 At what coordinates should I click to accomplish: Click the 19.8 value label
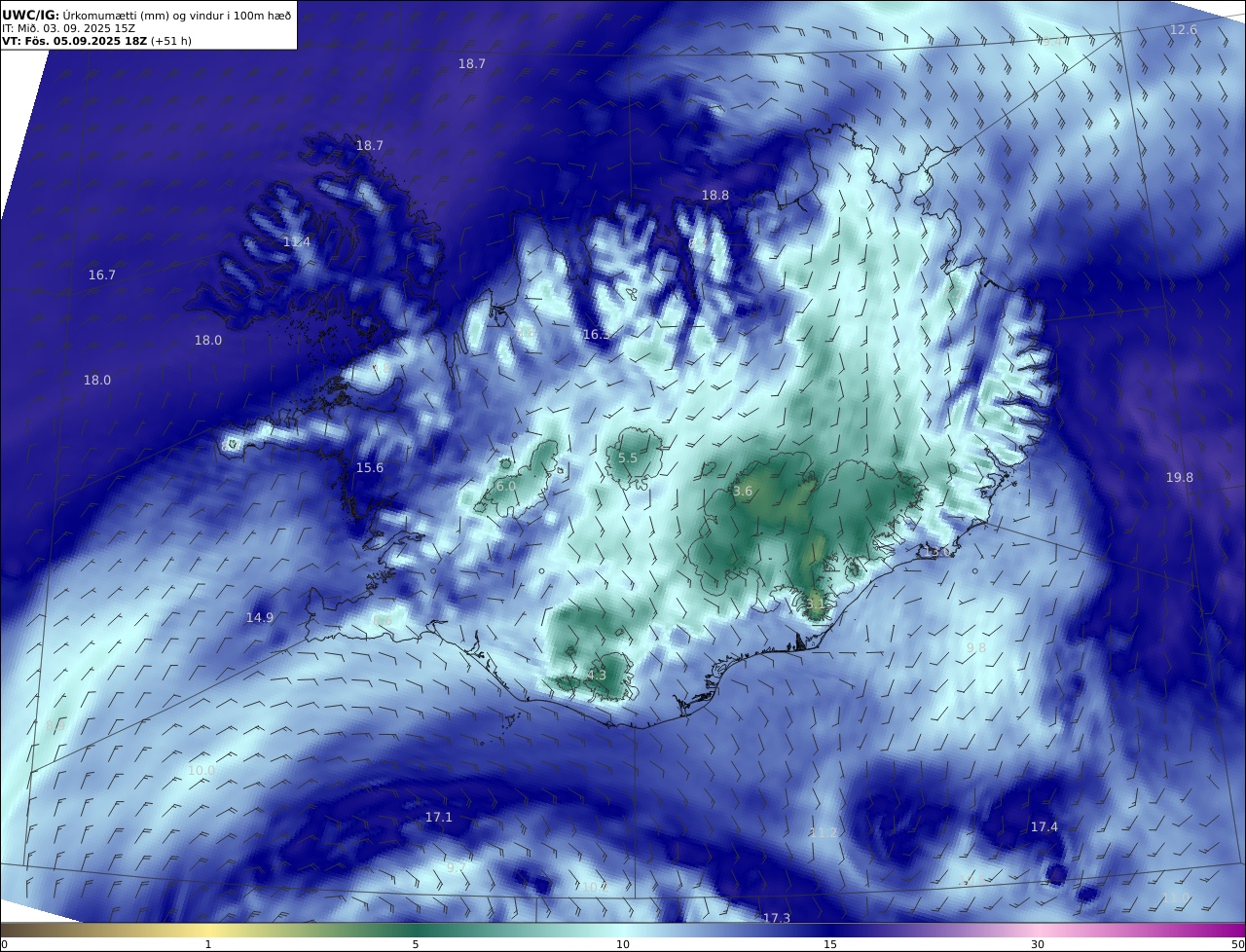point(1180,478)
